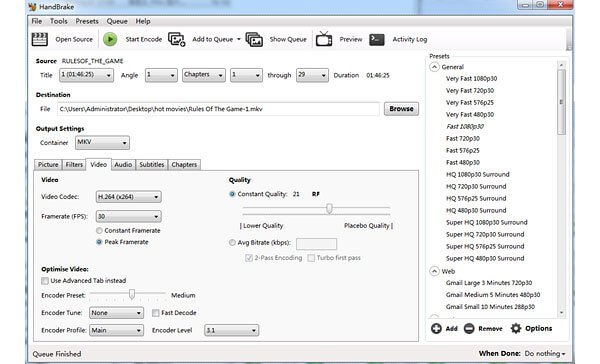Click the Open Source clapperboard icon
Viewport: 600px width, 364px height.
coord(39,39)
